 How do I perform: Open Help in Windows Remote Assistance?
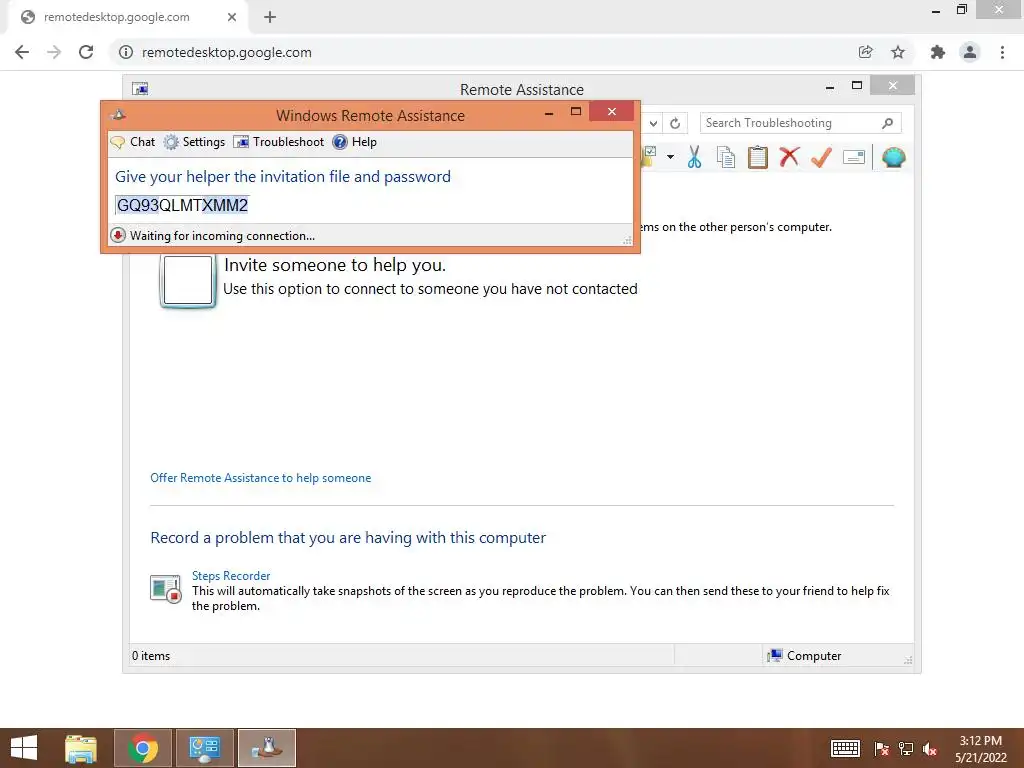355,142
